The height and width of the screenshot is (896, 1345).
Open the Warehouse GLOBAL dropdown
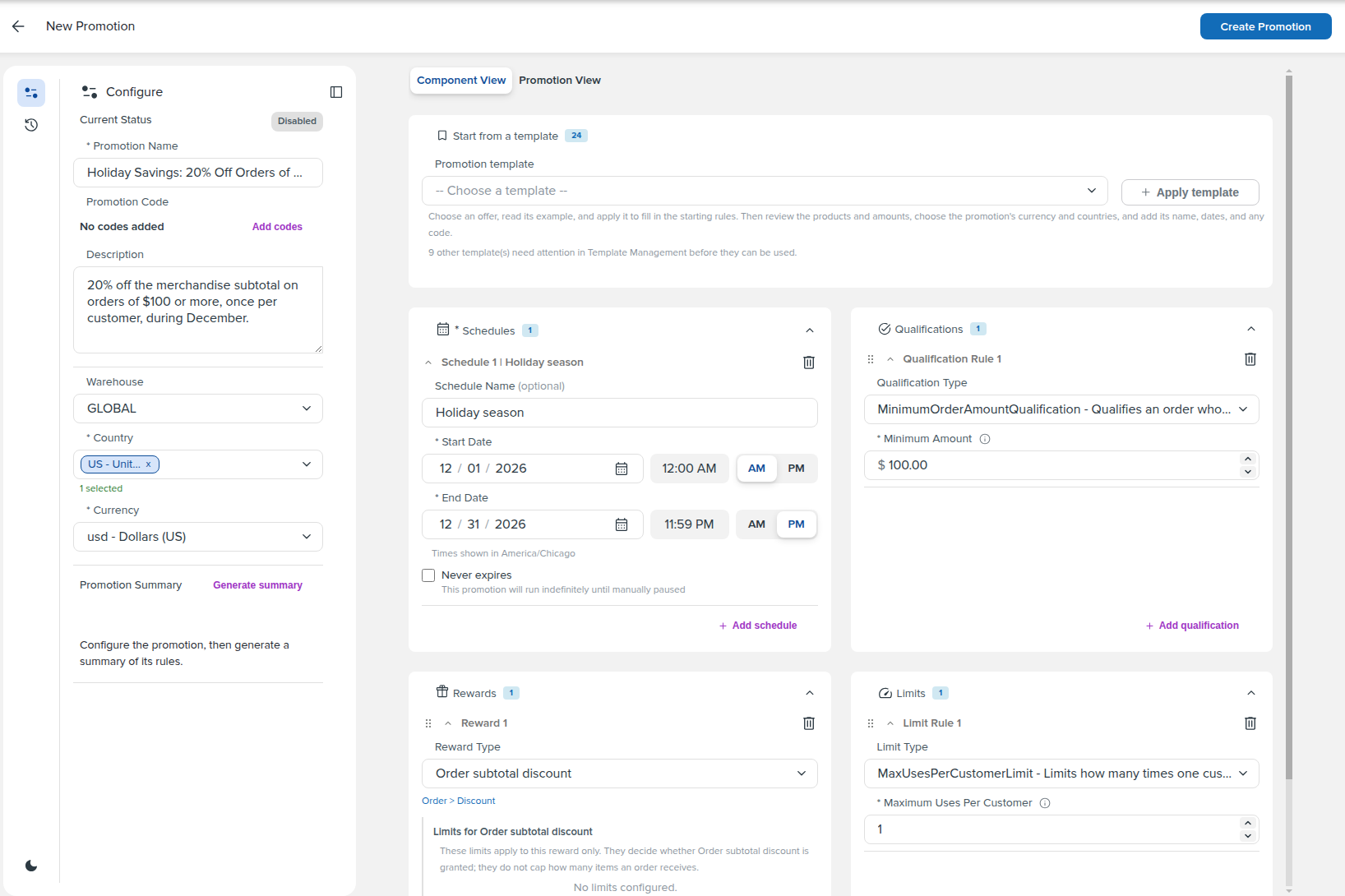pos(198,409)
